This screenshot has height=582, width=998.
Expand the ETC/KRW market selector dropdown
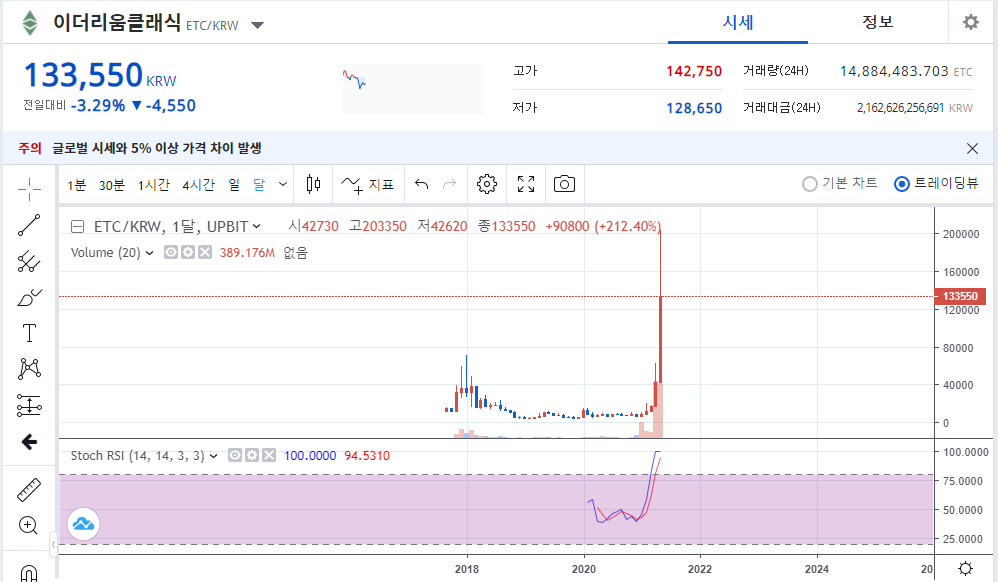tap(257, 25)
